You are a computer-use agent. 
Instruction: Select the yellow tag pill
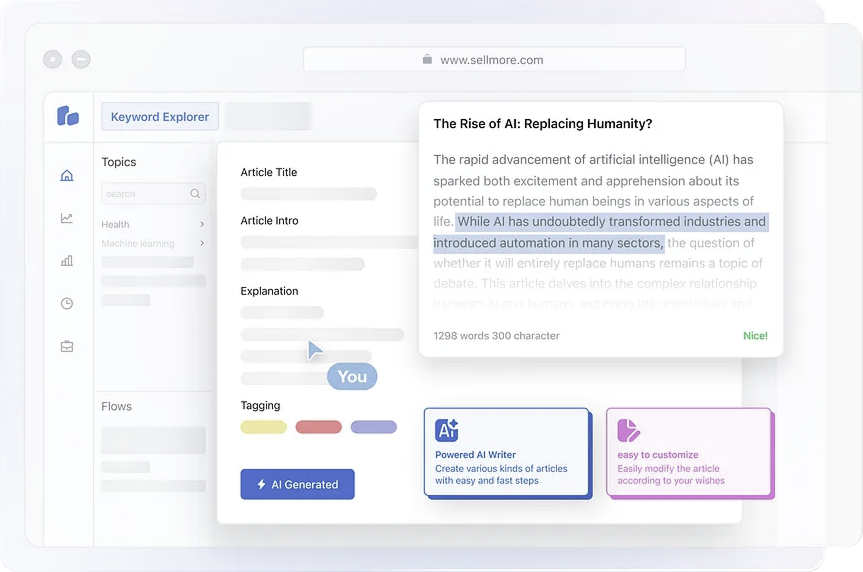tap(263, 427)
